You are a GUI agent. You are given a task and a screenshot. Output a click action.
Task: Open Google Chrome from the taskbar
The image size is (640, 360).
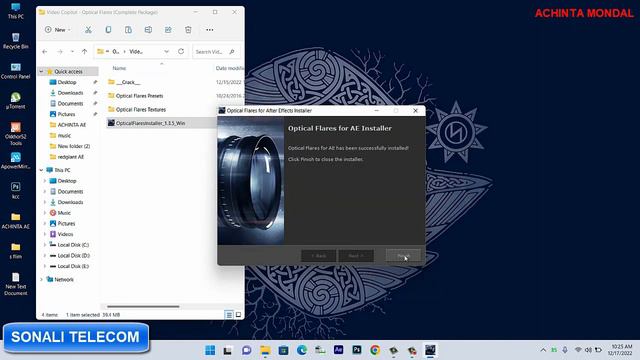tap(375, 350)
